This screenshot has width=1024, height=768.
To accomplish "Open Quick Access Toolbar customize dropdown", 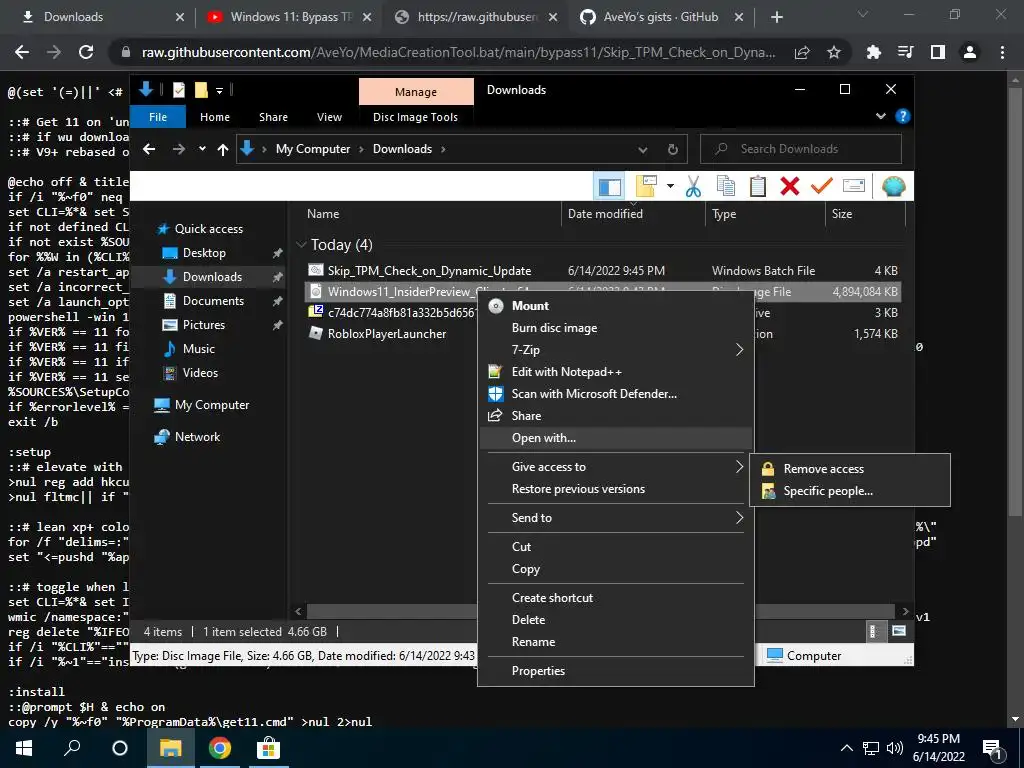I will (x=219, y=91).
